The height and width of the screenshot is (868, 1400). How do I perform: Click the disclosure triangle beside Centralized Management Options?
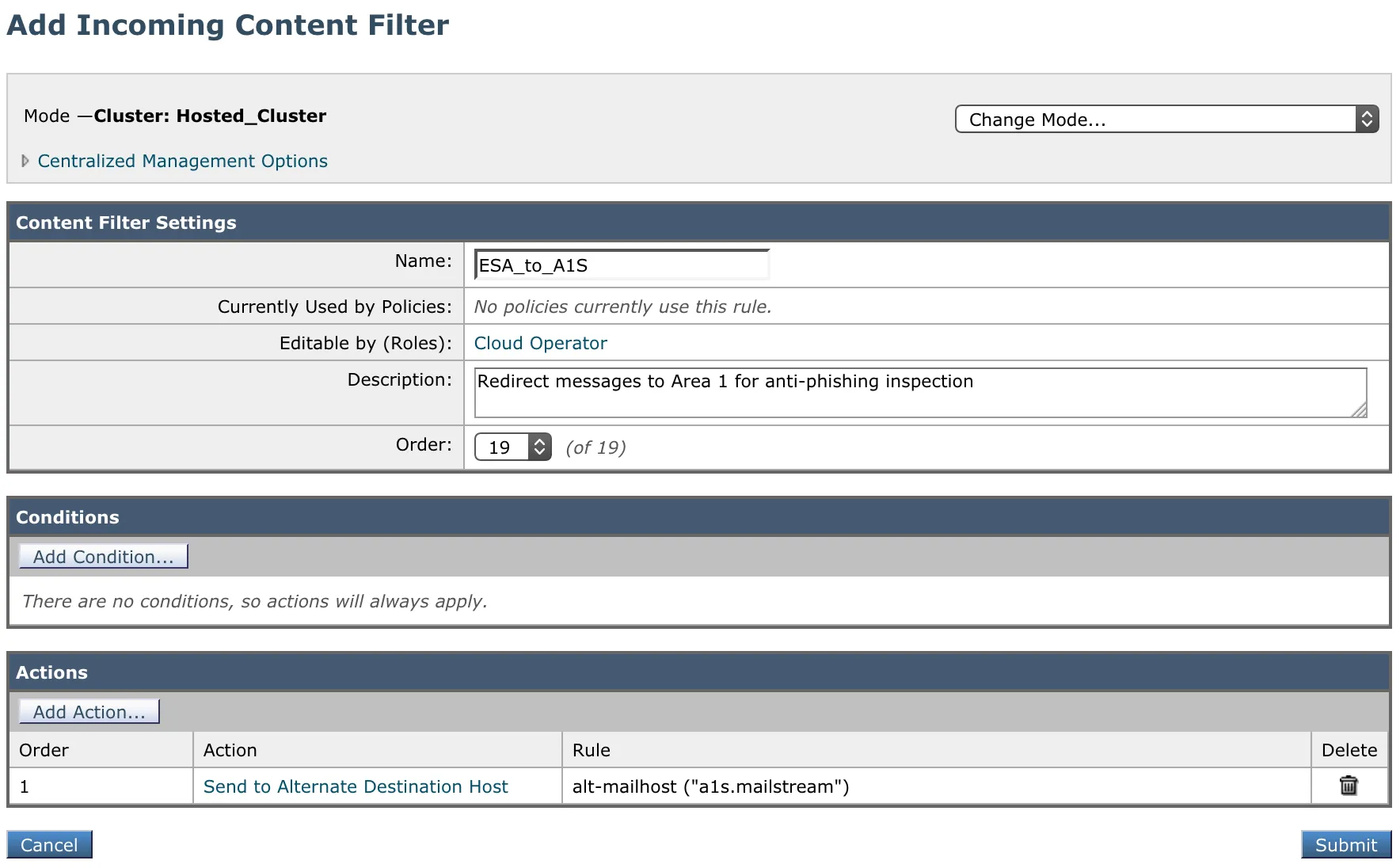(x=25, y=160)
